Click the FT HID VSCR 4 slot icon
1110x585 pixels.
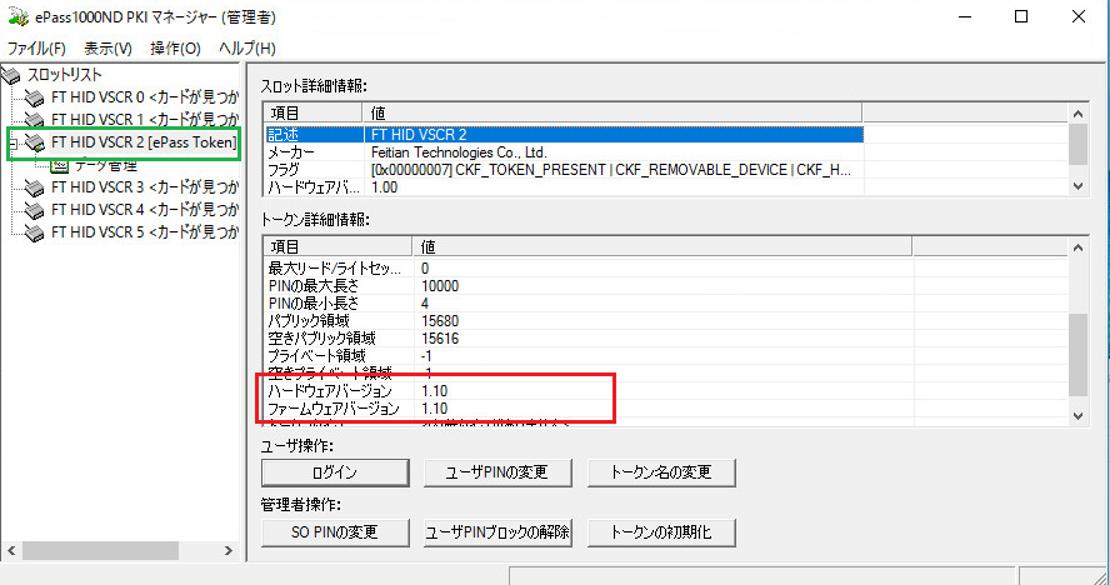(x=35, y=210)
